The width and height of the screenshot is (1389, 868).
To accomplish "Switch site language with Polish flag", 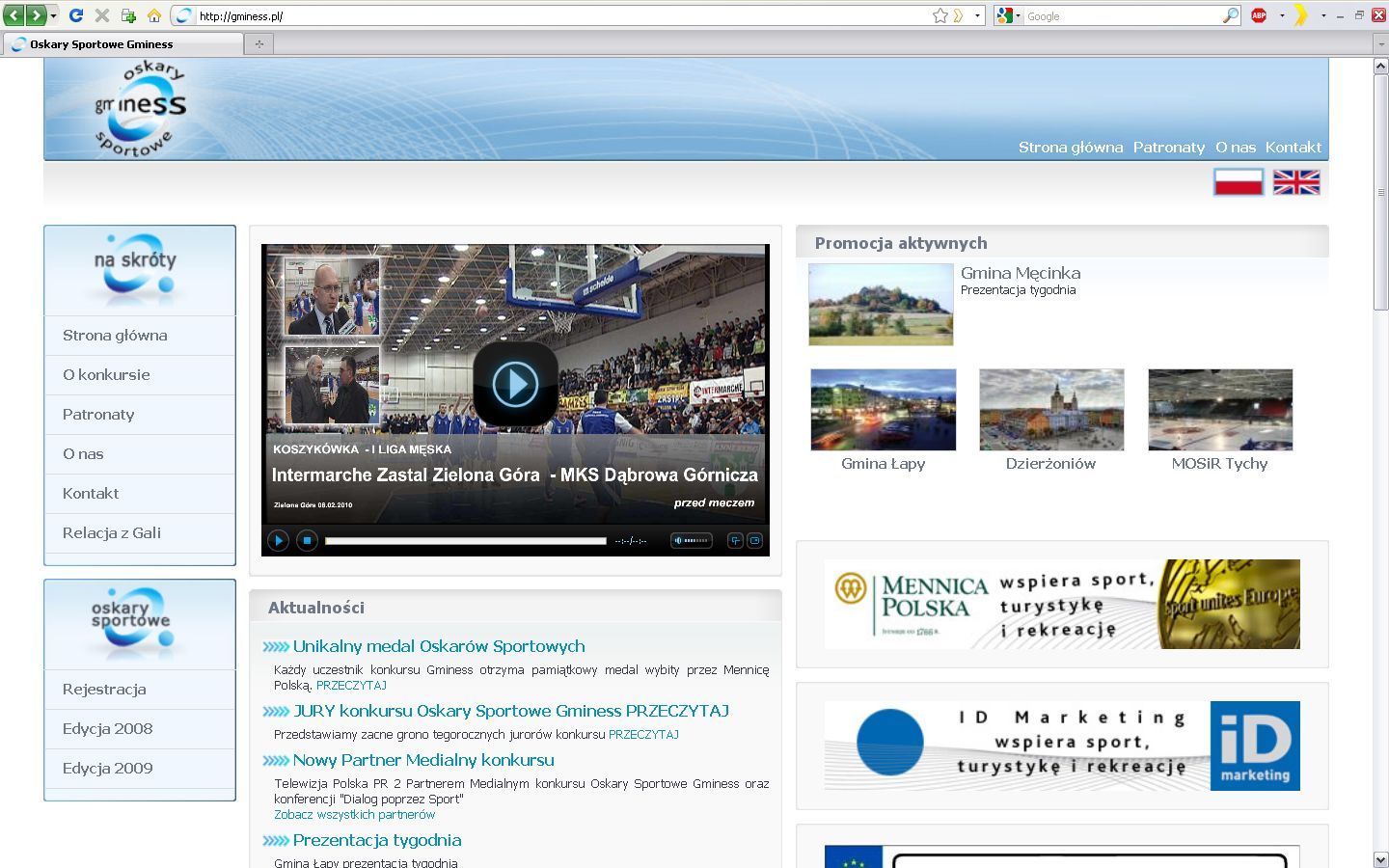I will click(1239, 182).
